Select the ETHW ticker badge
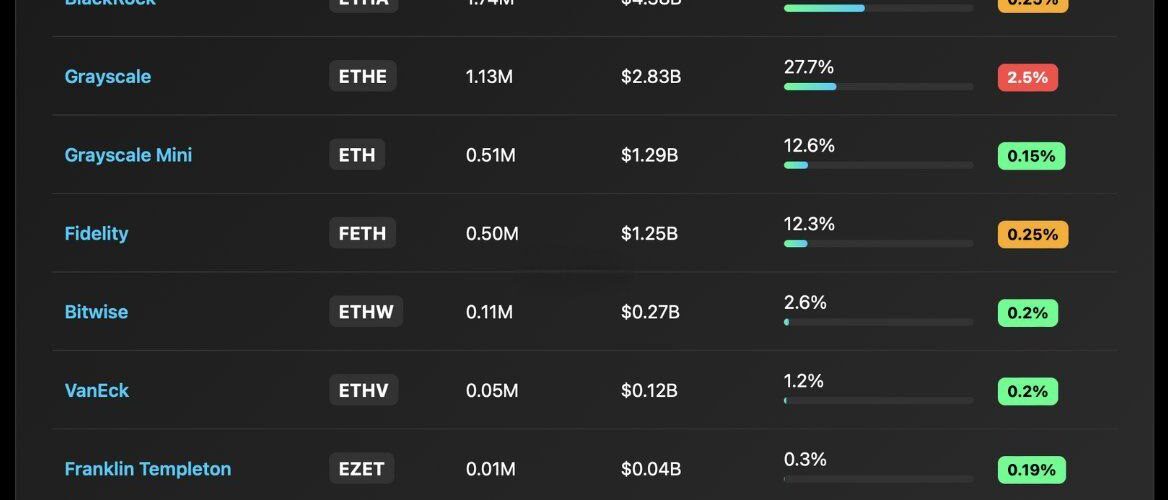 click(x=366, y=312)
